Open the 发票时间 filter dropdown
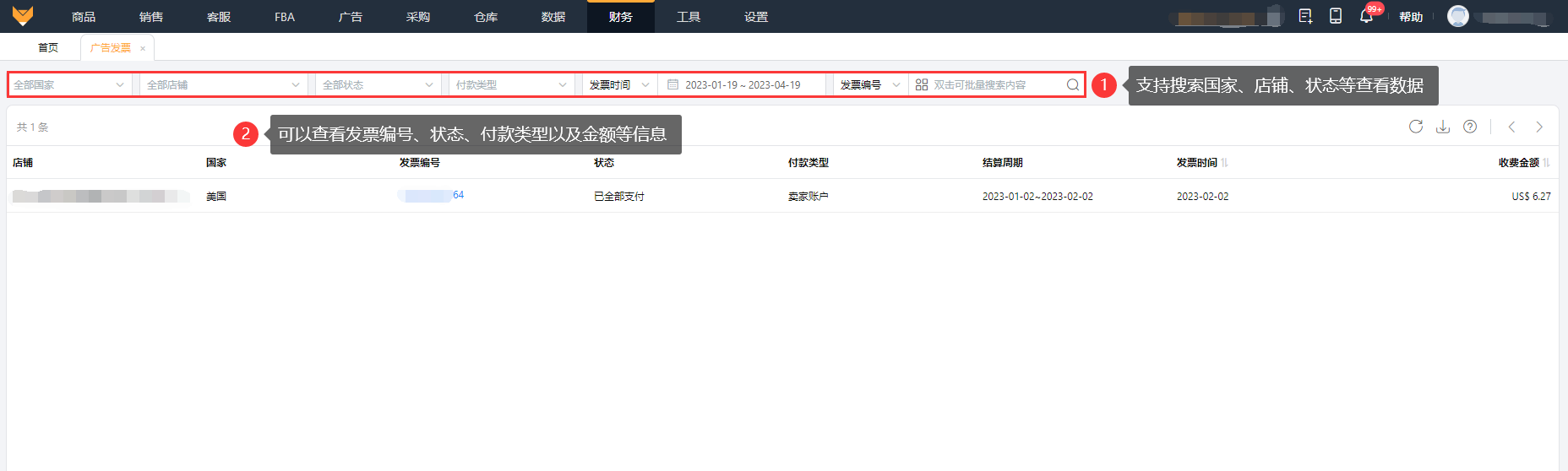The width and height of the screenshot is (1568, 471). click(619, 84)
